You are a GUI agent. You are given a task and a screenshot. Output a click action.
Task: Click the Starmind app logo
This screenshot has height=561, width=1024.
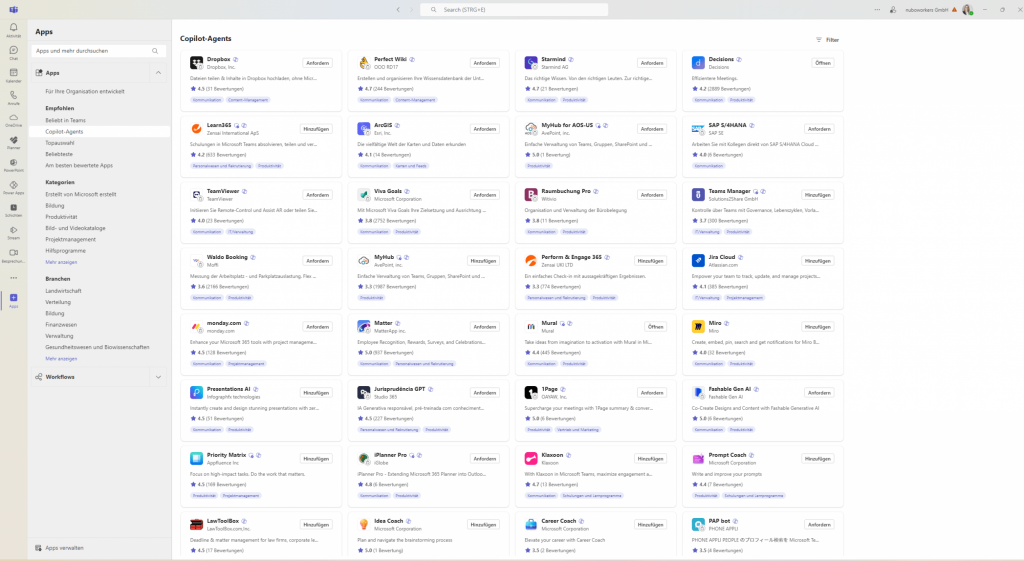[x=531, y=63]
